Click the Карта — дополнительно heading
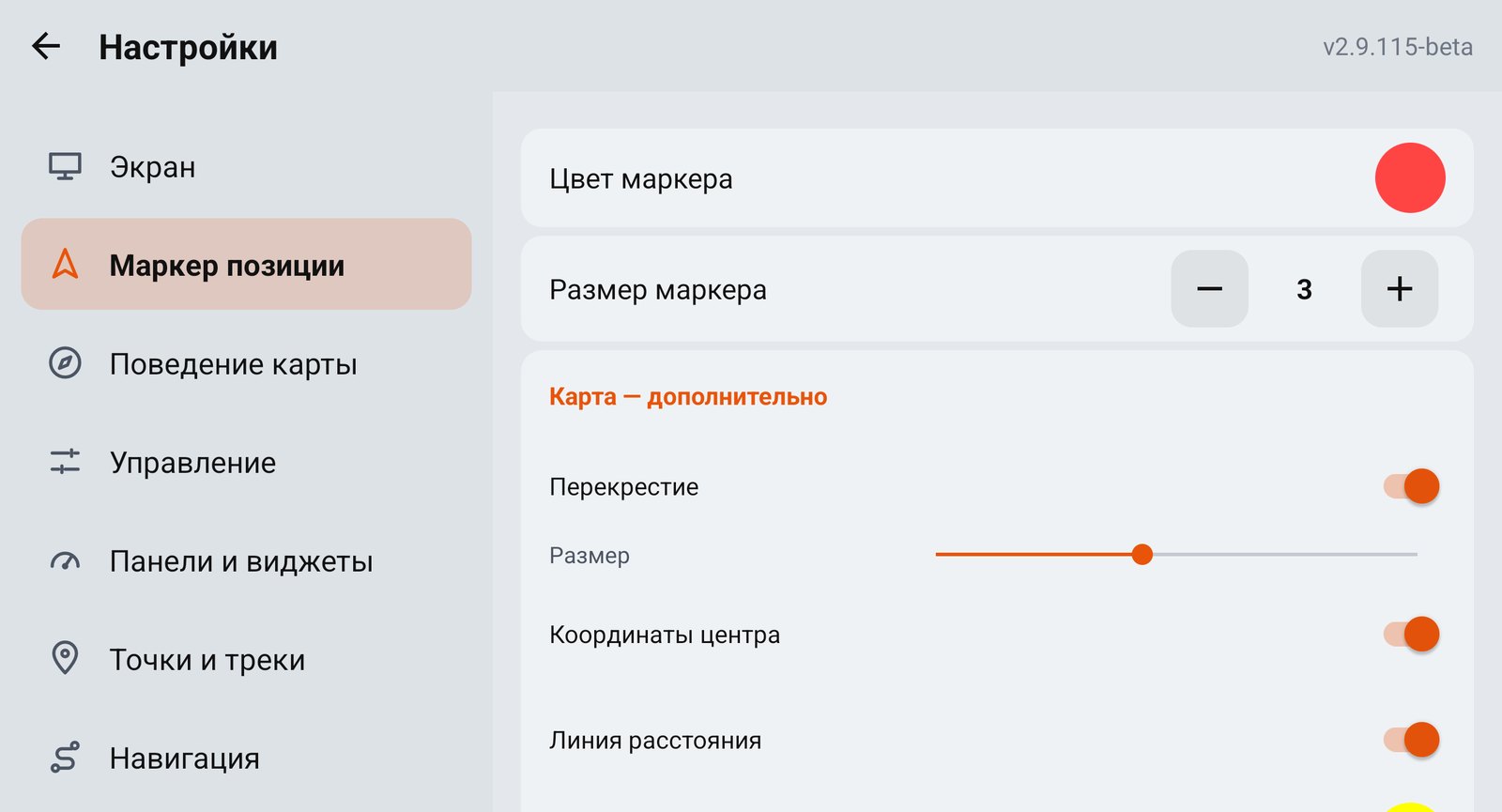The width and height of the screenshot is (1502, 812). click(688, 397)
